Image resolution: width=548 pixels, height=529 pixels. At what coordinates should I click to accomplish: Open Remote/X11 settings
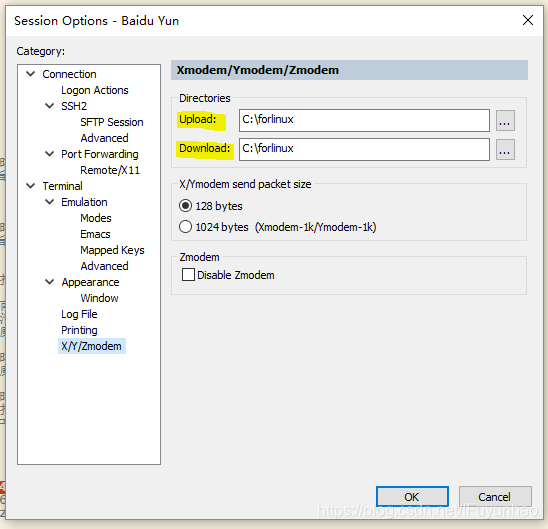tap(110, 170)
